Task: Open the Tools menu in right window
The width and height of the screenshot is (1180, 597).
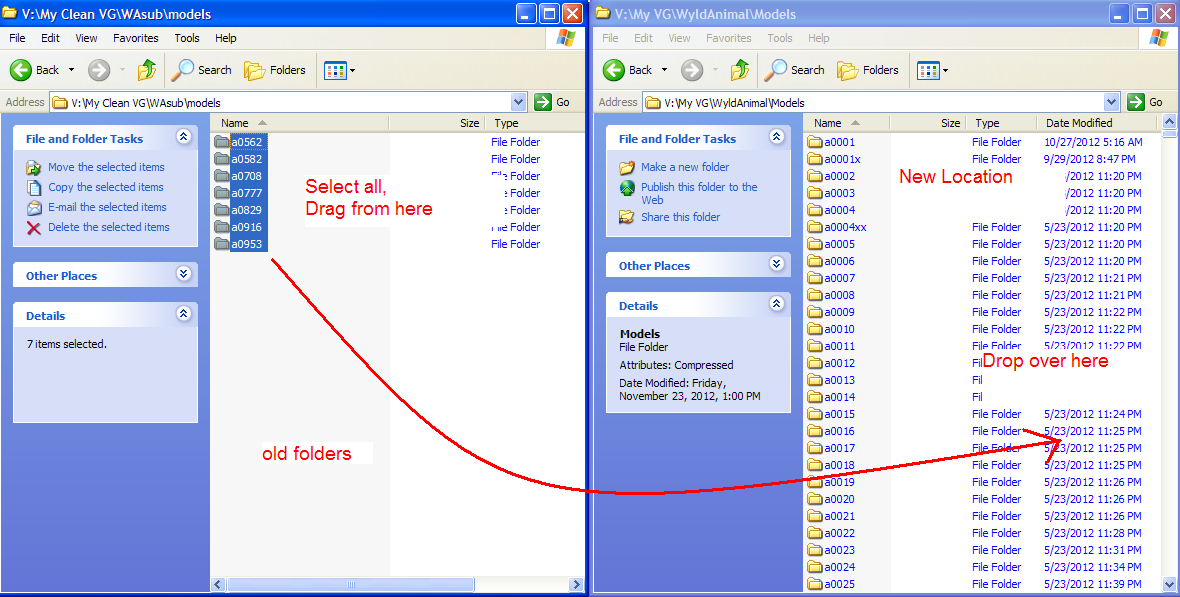Action: [780, 38]
